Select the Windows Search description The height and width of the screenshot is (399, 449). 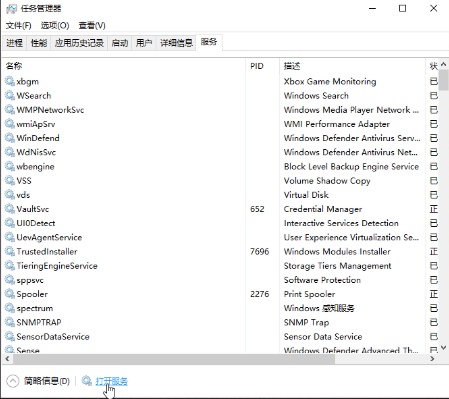tap(316, 96)
